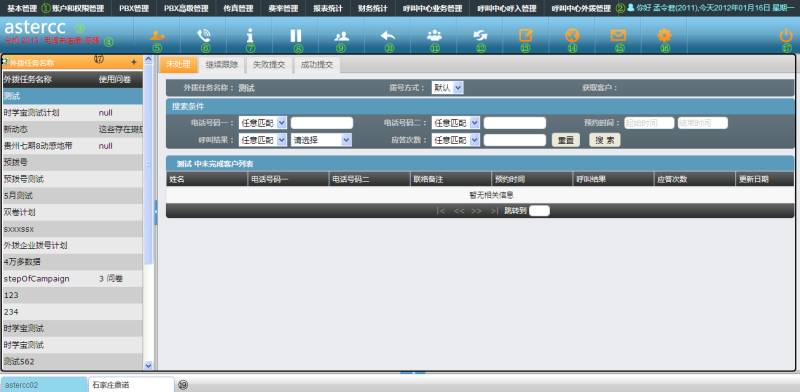Open the 请选择 call result dropdown
The height and width of the screenshot is (392, 800).
pyautogui.click(x=321, y=140)
